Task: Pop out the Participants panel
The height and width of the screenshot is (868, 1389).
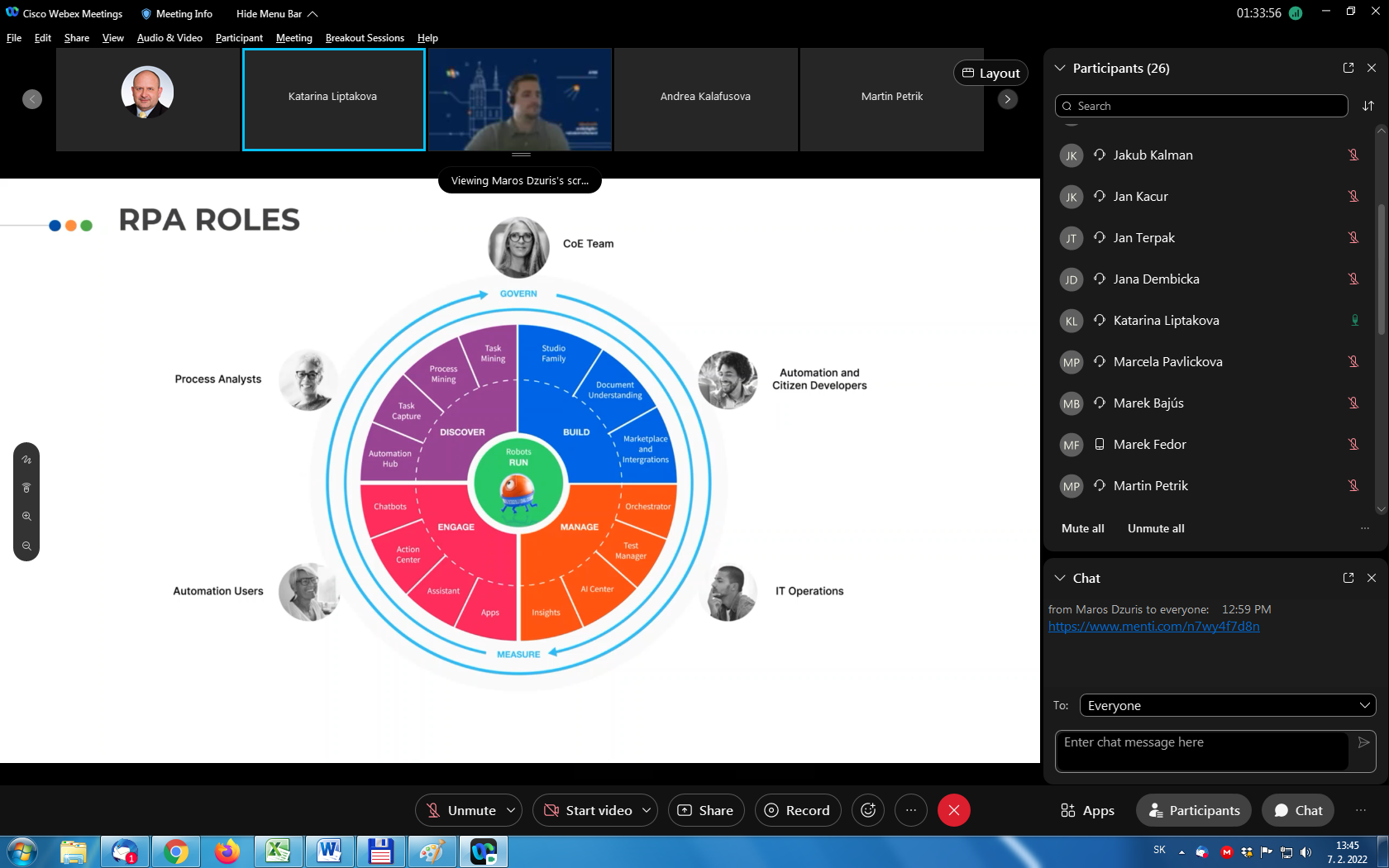Action: tap(1348, 68)
